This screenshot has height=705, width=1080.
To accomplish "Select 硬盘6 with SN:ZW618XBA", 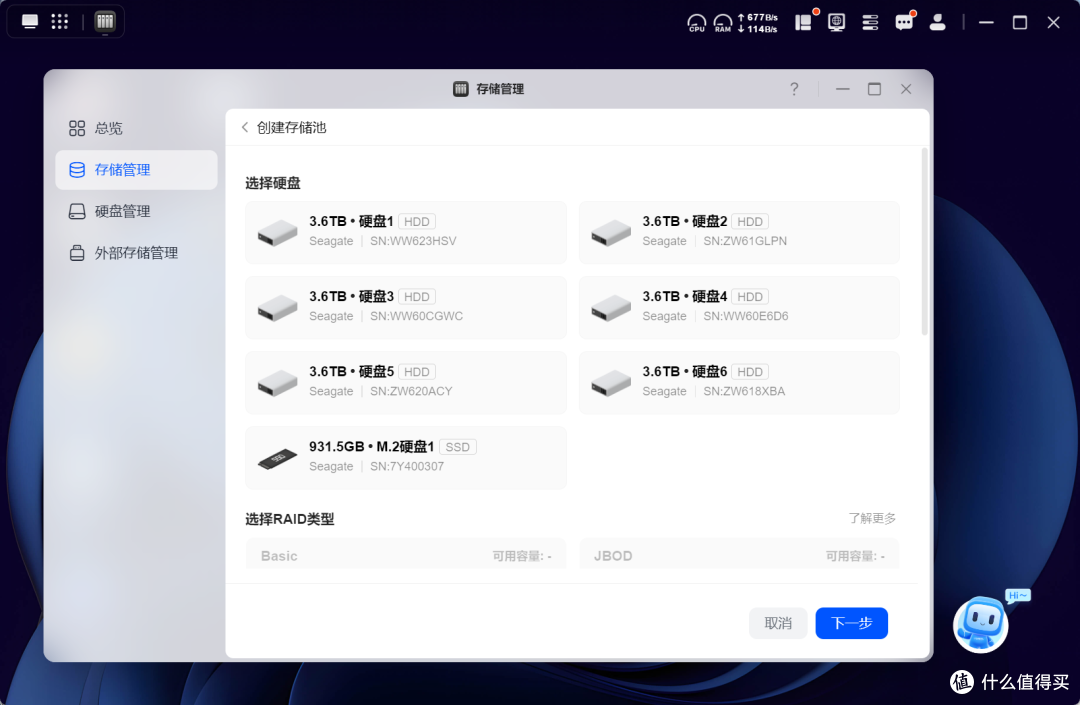I will click(739, 382).
